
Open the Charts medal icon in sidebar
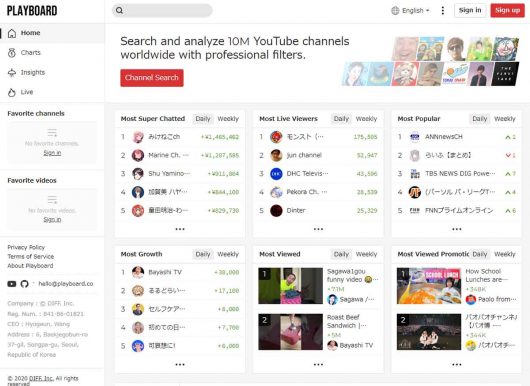click(12, 53)
